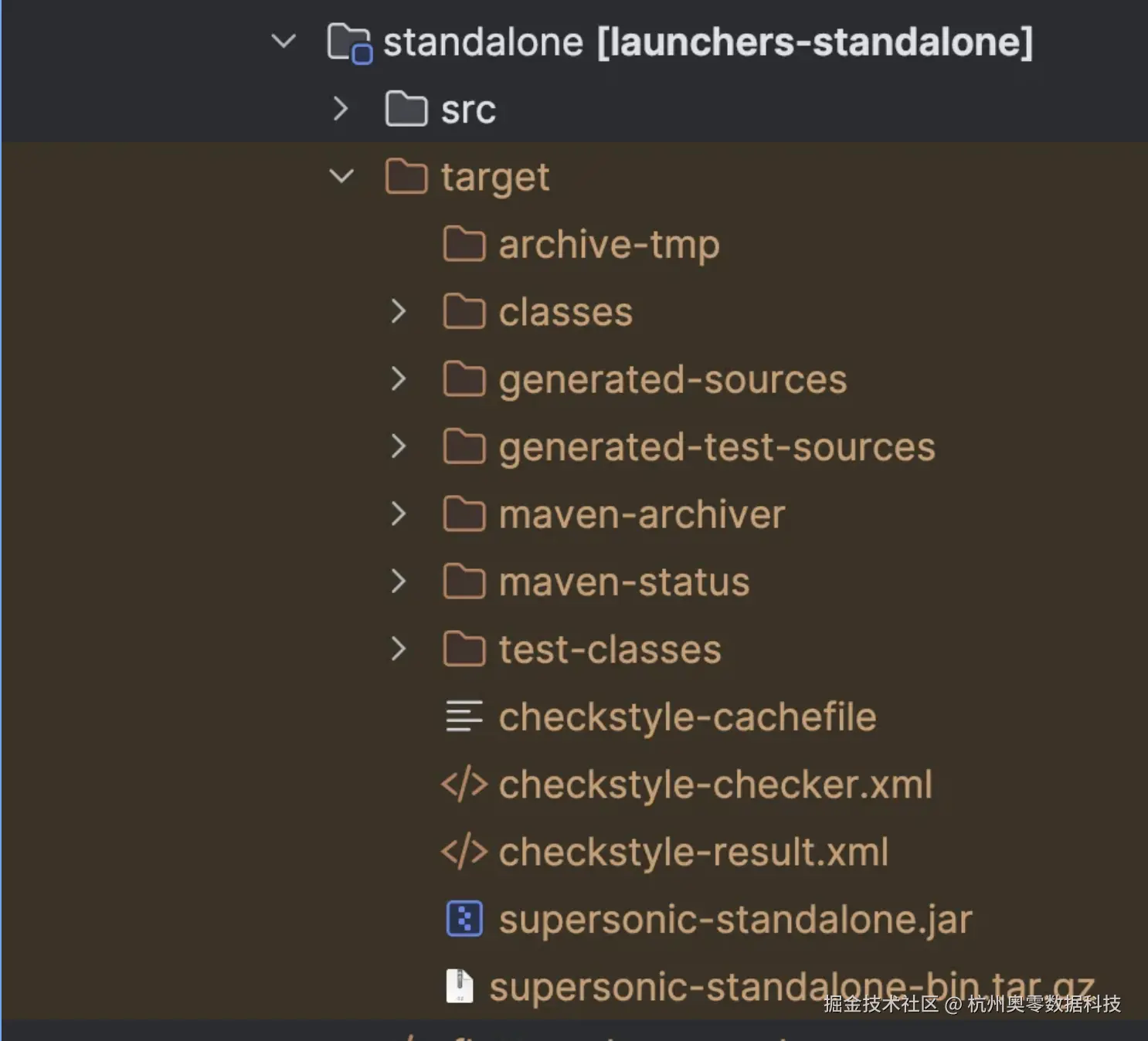Screen dimensions: 1148x1041
Task: Click the checkstyle-checker.xml XML file icon
Action: (x=464, y=785)
